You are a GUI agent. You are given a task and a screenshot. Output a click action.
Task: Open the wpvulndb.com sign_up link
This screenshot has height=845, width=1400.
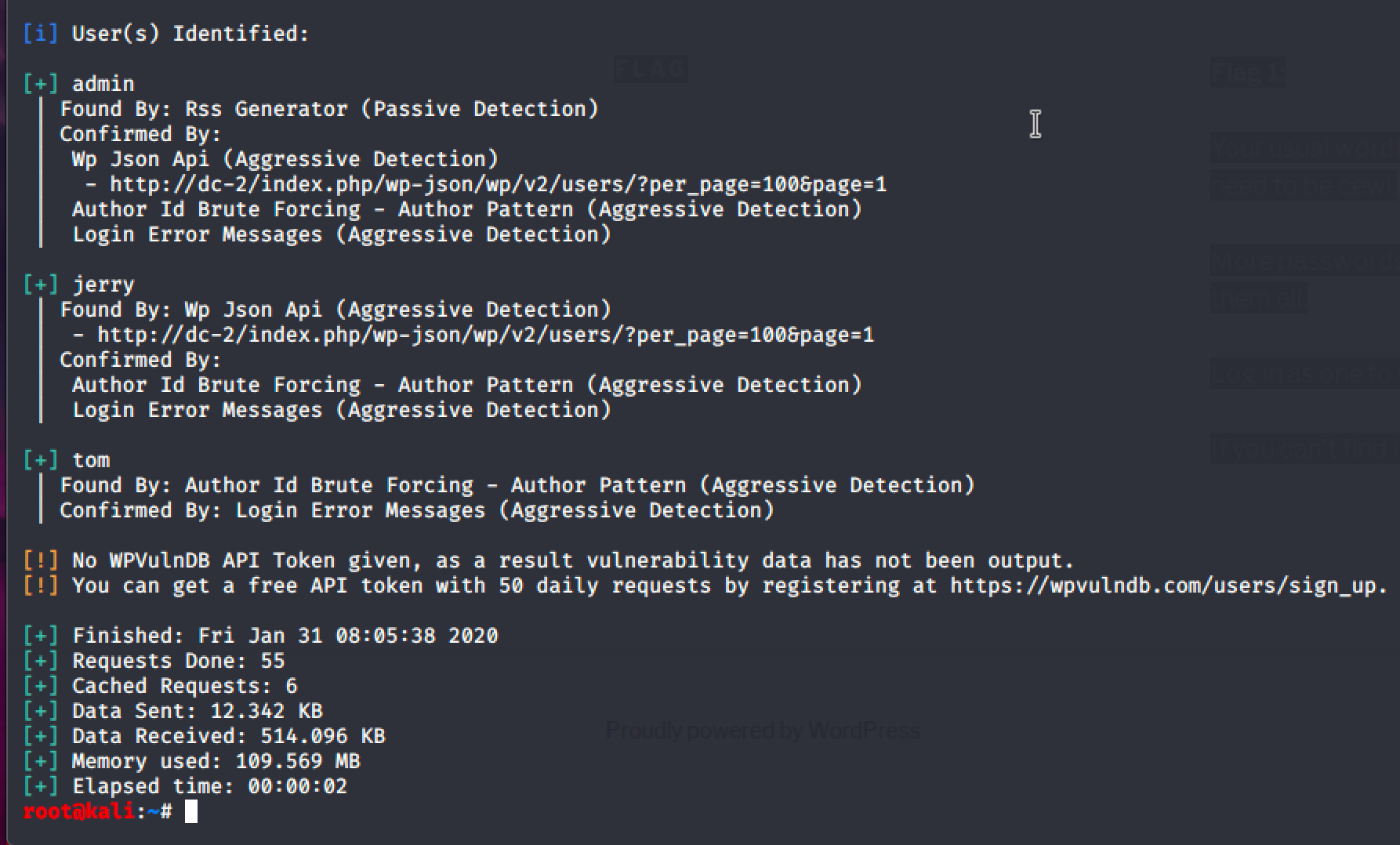[1168, 586]
